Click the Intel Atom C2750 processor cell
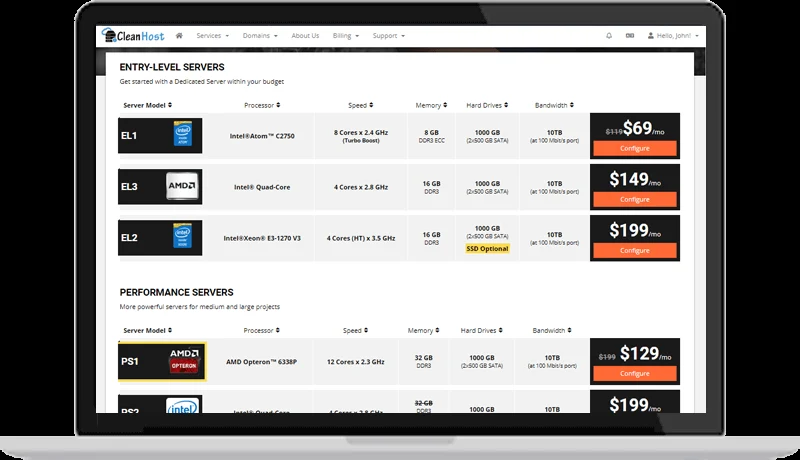The height and width of the screenshot is (460, 800). pyautogui.click(x=262, y=136)
